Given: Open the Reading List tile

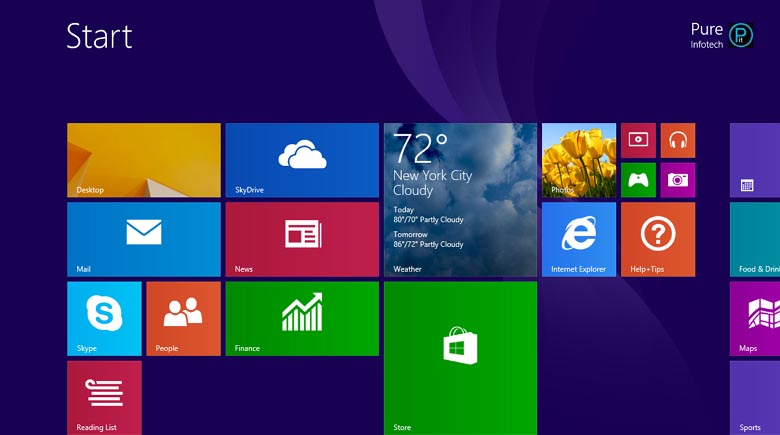Looking at the screenshot, I should (104, 398).
